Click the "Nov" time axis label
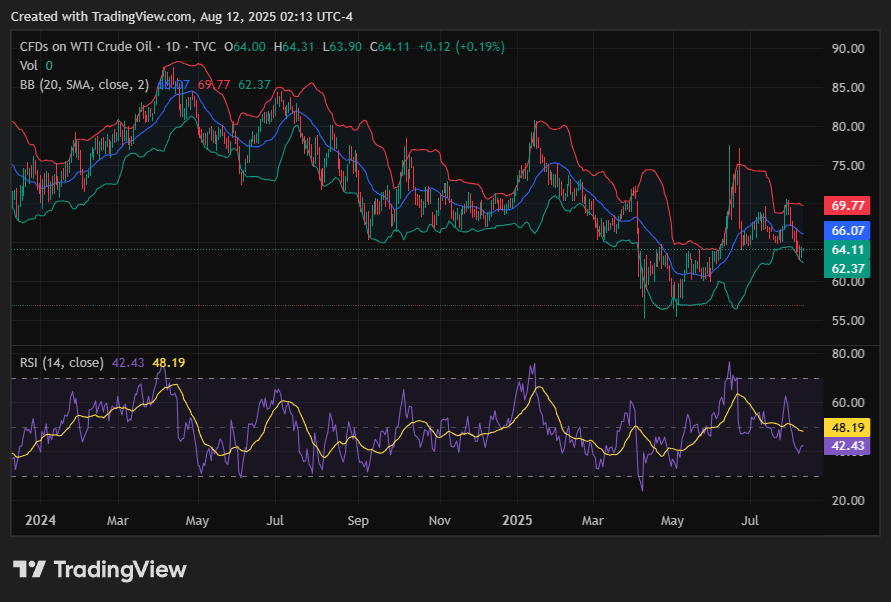This screenshot has height=602, width=891. pyautogui.click(x=439, y=520)
